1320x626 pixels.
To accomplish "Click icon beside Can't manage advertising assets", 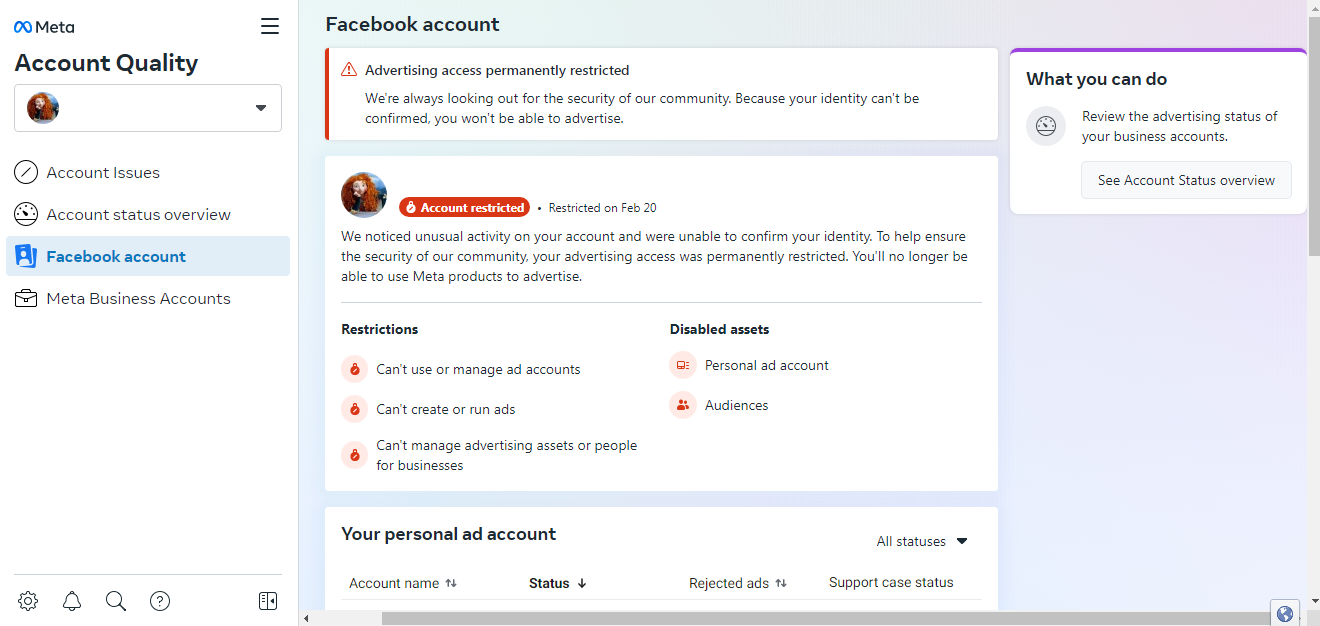I will click(x=354, y=455).
